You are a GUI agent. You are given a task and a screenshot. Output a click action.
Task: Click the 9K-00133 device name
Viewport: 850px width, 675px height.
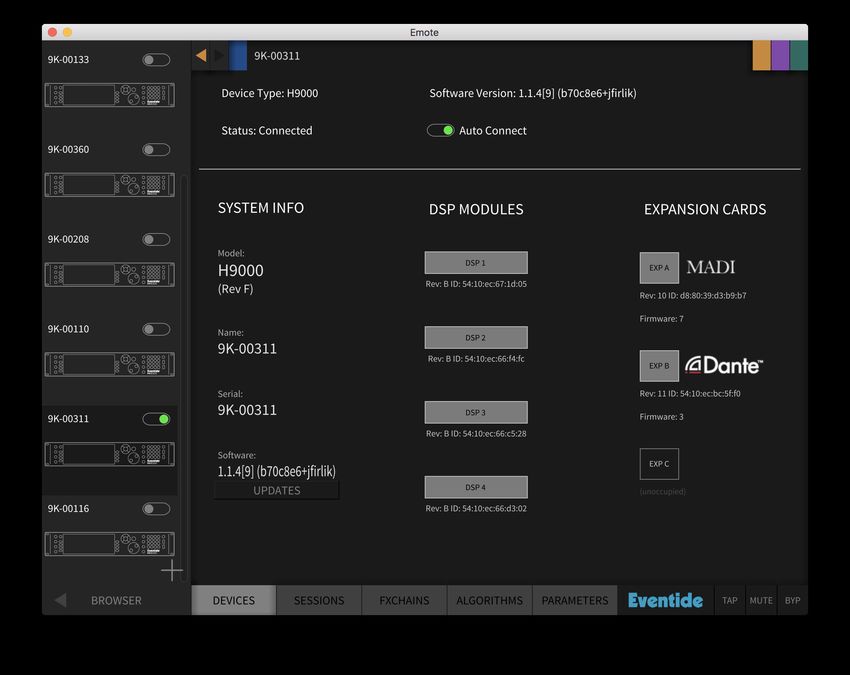click(x=68, y=60)
